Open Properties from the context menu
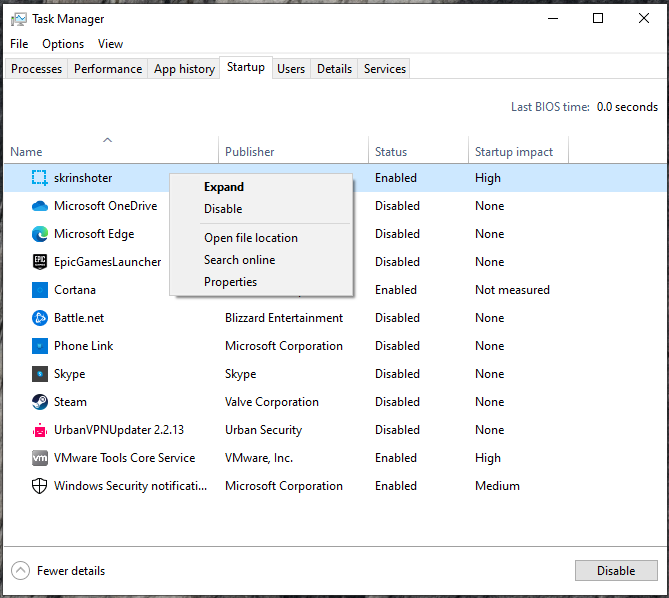Image resolution: width=669 pixels, height=598 pixels. [x=230, y=282]
